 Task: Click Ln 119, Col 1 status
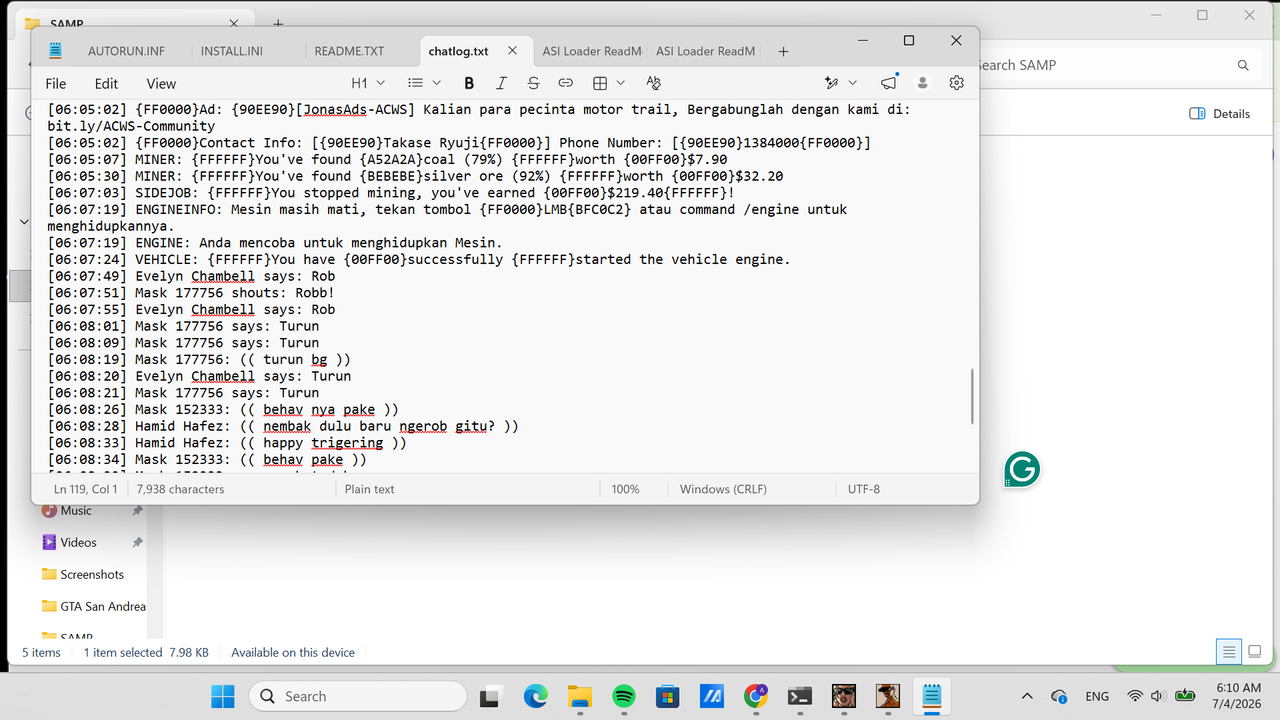pos(86,489)
